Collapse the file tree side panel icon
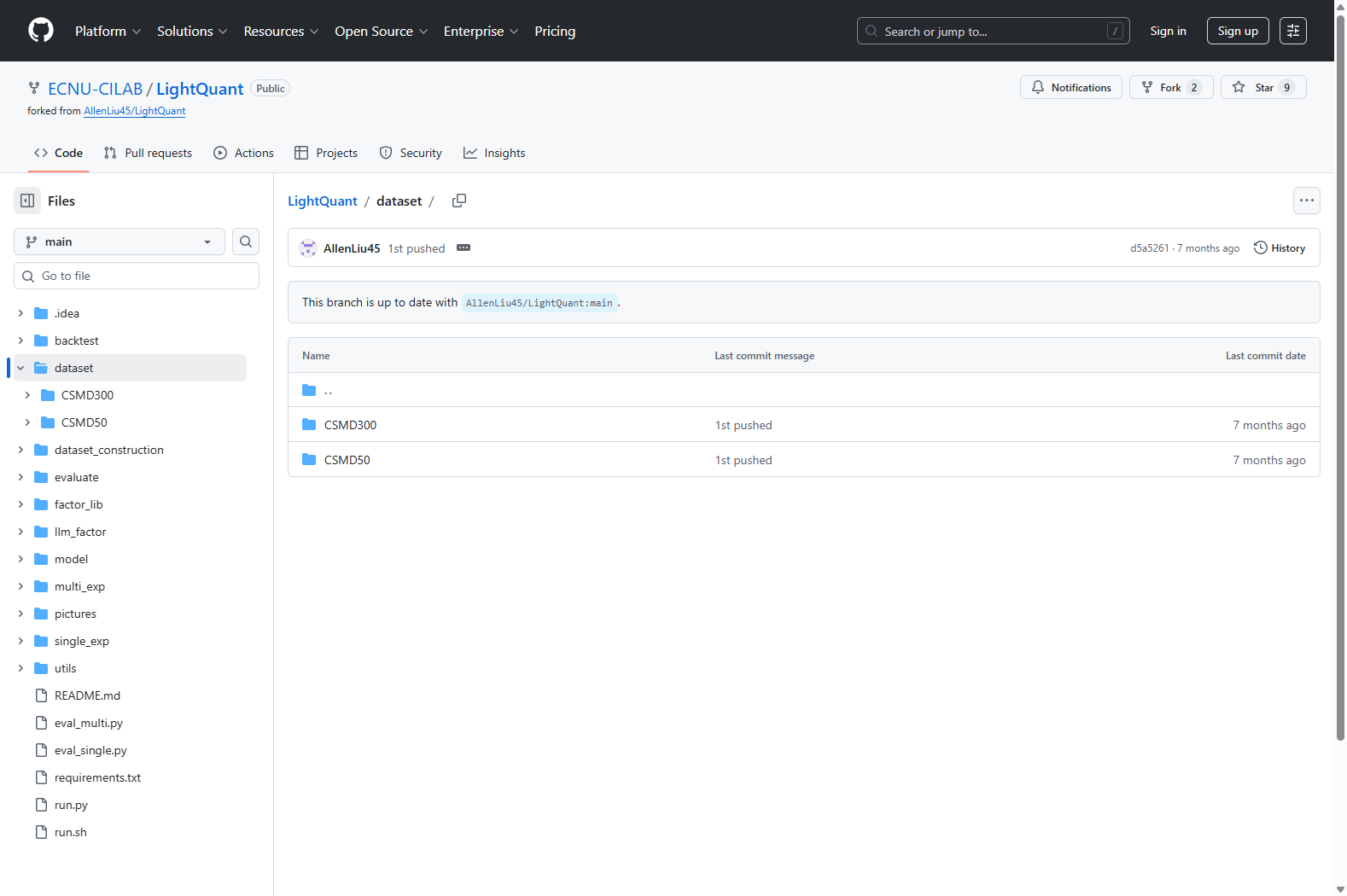This screenshot has width=1347, height=896. coord(27,201)
